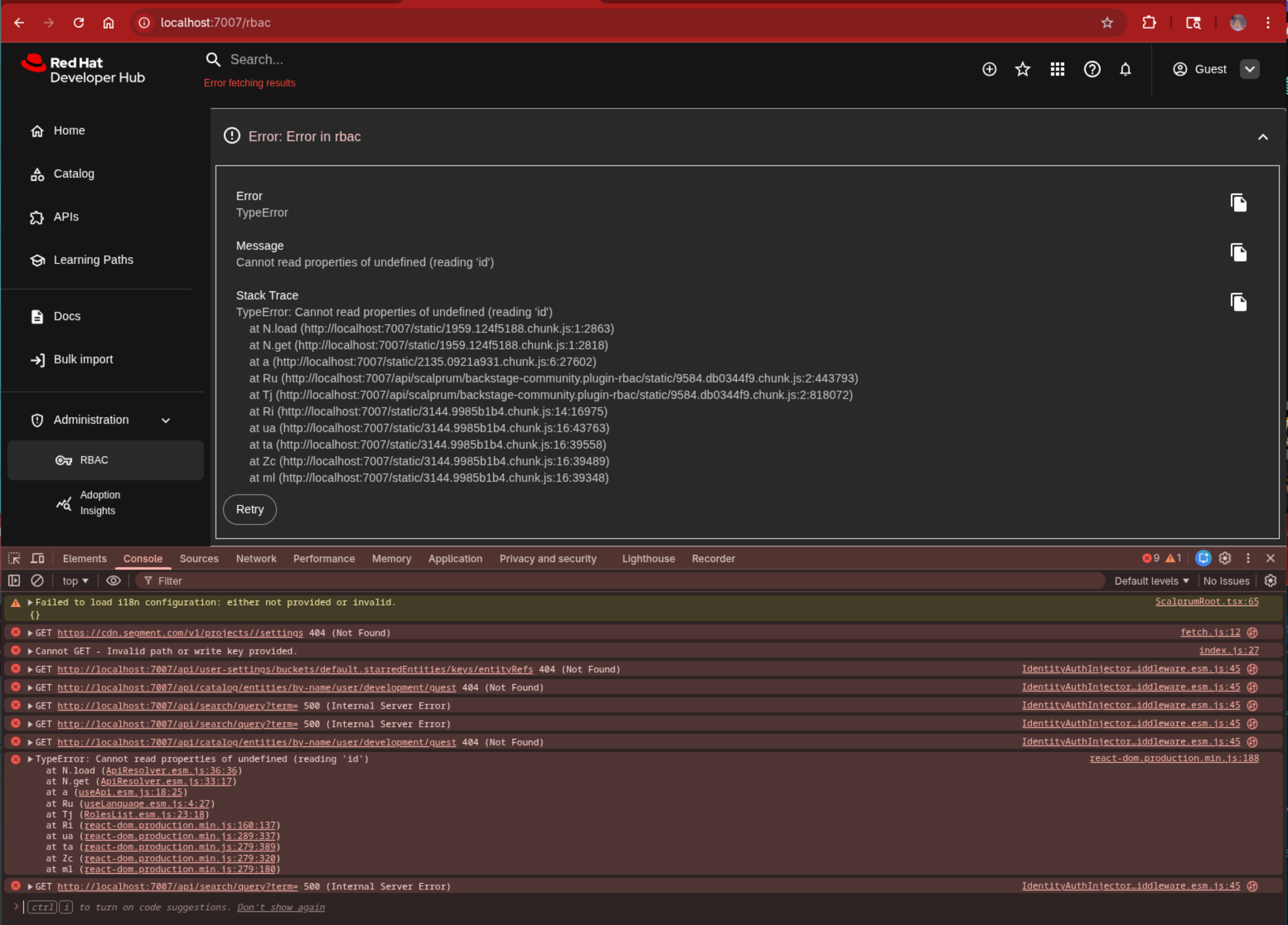Viewport: 1288px width, 925px height.
Task: Toggle the device toolbar in DevTools
Action: (x=38, y=558)
